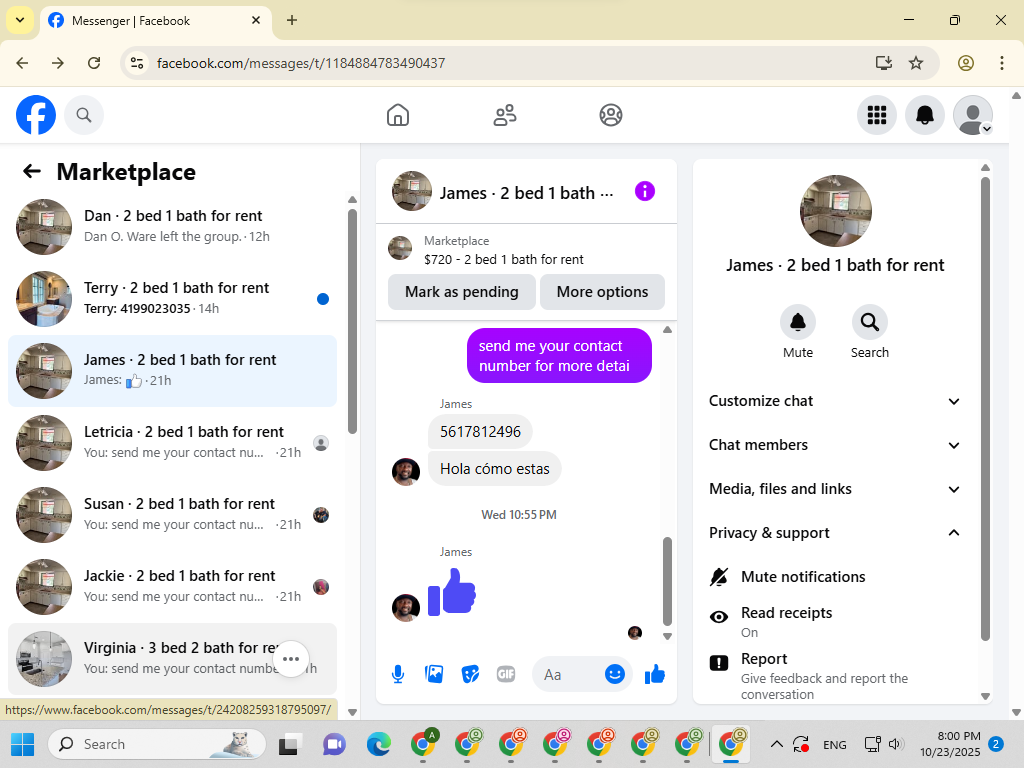
Task: Click the Windows Start button
Action: click(x=23, y=744)
